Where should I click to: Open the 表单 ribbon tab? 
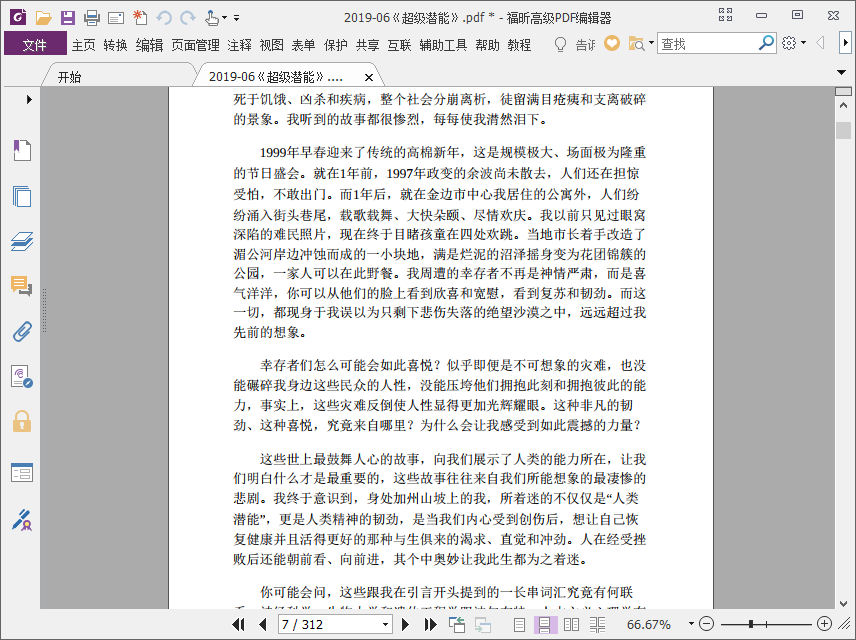(303, 45)
